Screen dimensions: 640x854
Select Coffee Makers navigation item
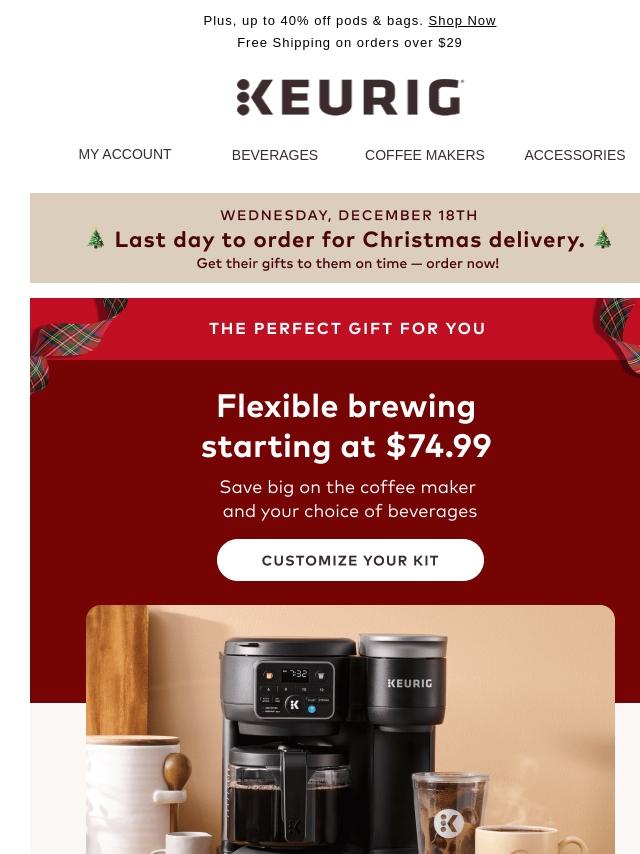coord(424,155)
